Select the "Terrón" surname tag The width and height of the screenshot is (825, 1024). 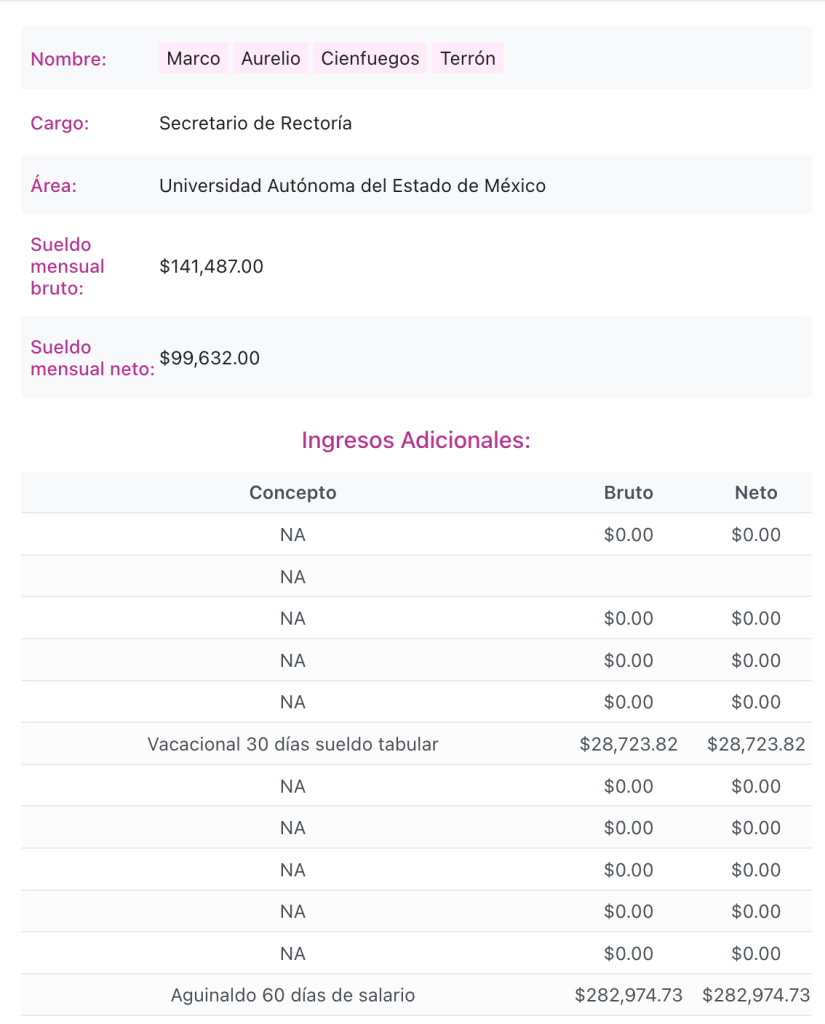point(467,59)
